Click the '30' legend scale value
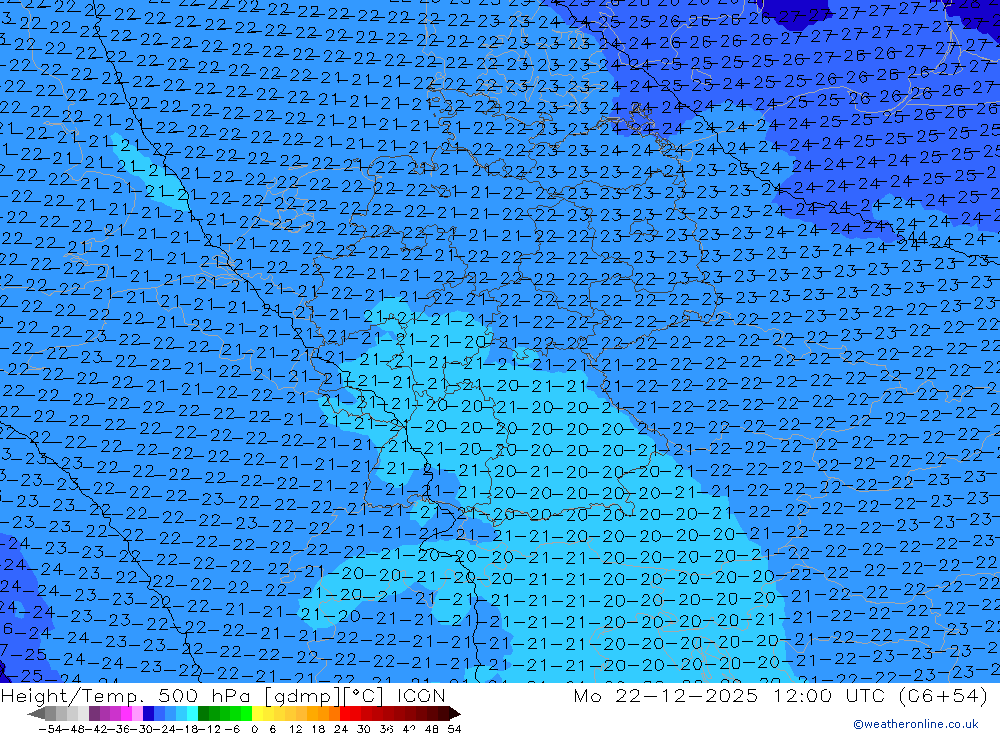The height and width of the screenshot is (733, 1000). (x=364, y=729)
